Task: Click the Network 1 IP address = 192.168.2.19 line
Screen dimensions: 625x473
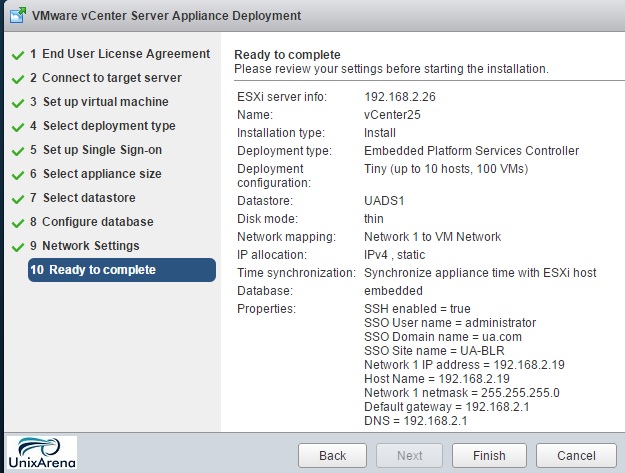Action: 464,365
